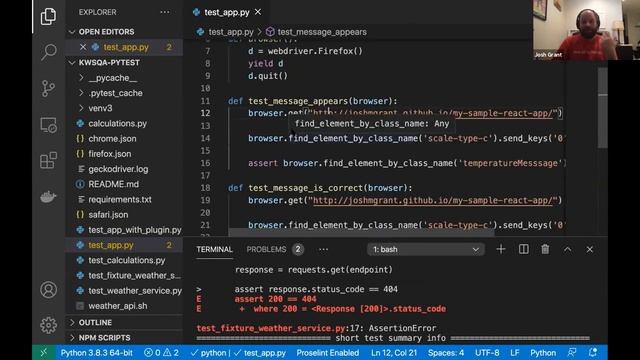640x360 pixels.
Task: Open notifications bell in status bar
Action: (592, 353)
